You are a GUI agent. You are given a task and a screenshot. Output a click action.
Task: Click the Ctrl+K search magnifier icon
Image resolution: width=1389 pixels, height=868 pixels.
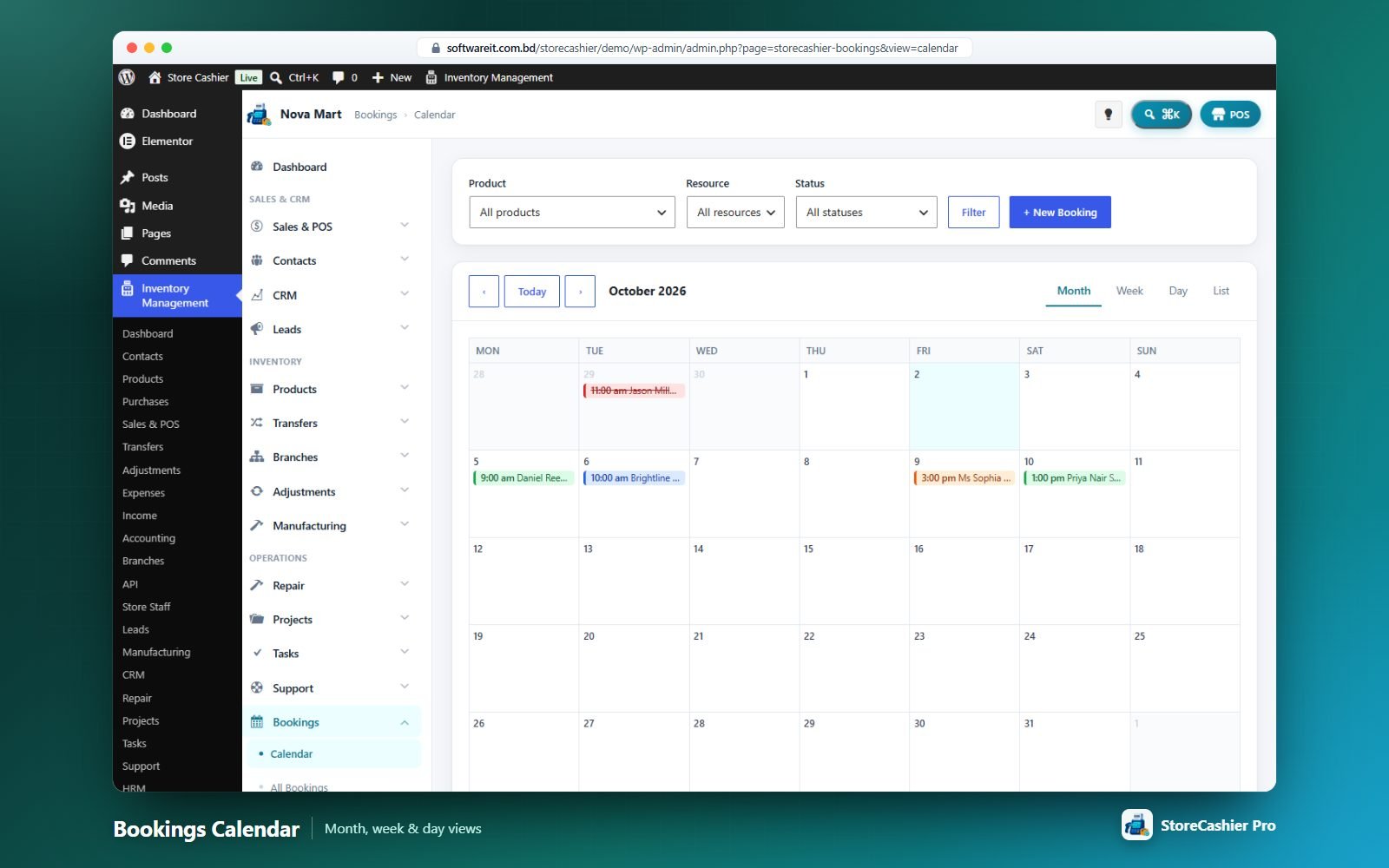click(276, 77)
